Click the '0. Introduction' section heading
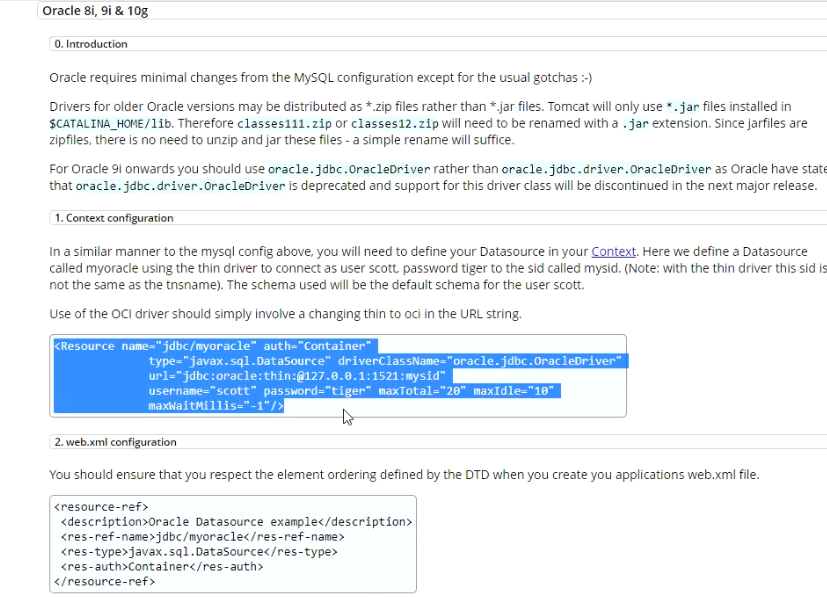The height and width of the screenshot is (597, 827). 91,44
